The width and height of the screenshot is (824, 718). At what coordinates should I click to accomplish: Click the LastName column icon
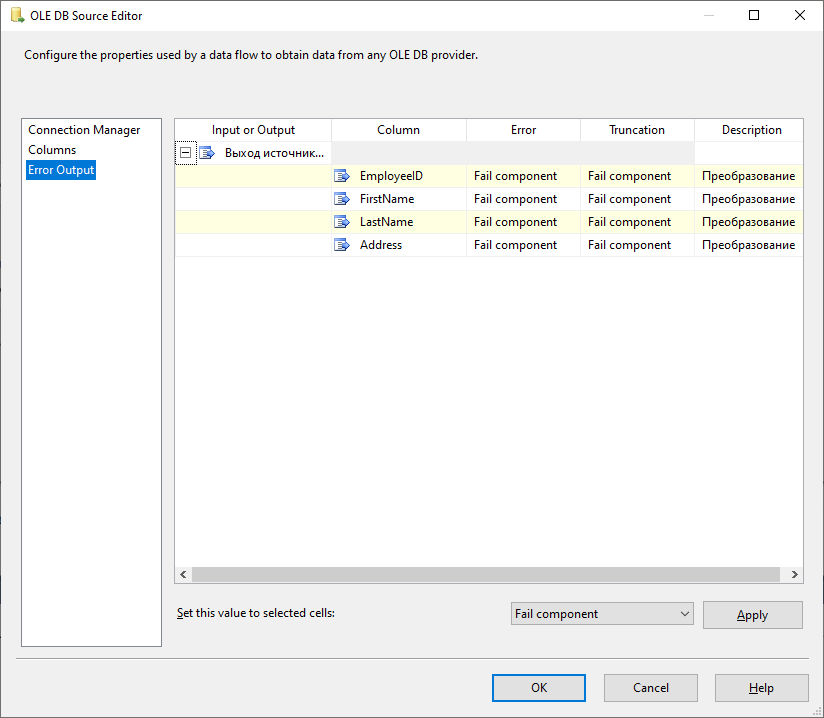tap(341, 222)
